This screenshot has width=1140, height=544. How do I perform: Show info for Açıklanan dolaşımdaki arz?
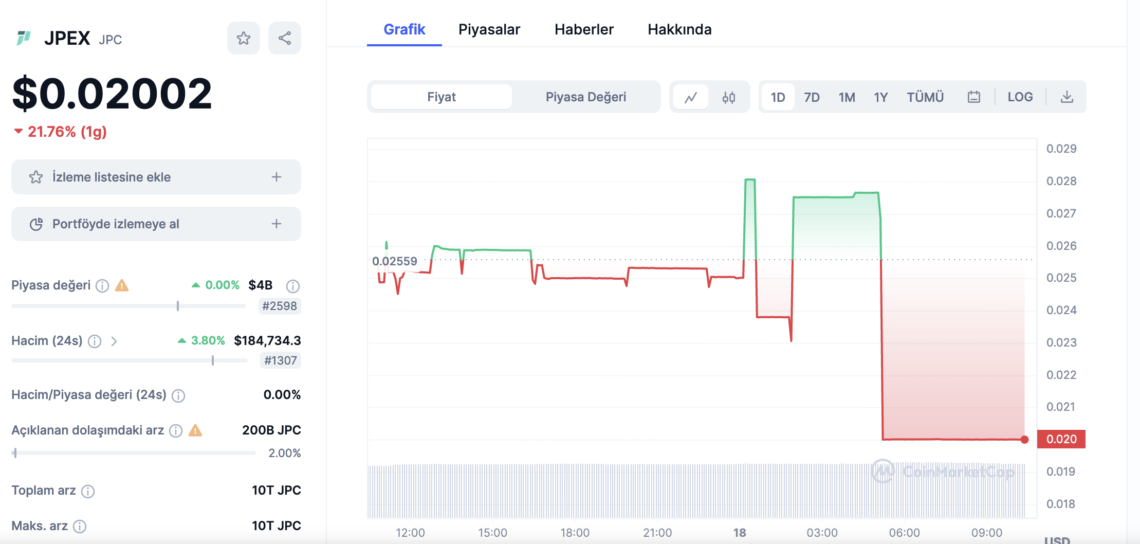tap(175, 431)
